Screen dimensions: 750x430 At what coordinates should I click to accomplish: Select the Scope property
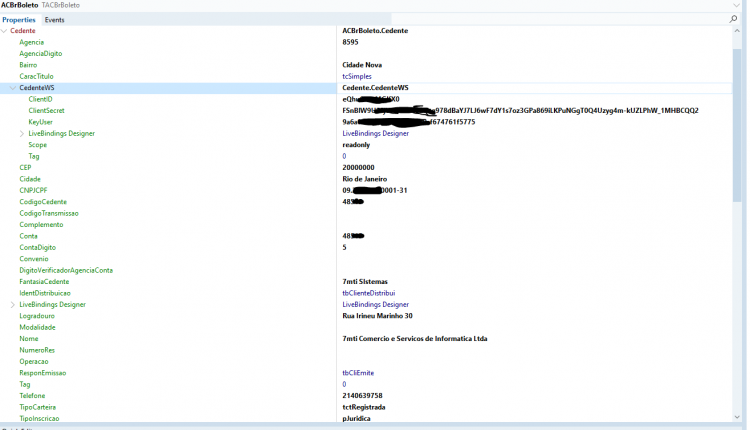37,145
